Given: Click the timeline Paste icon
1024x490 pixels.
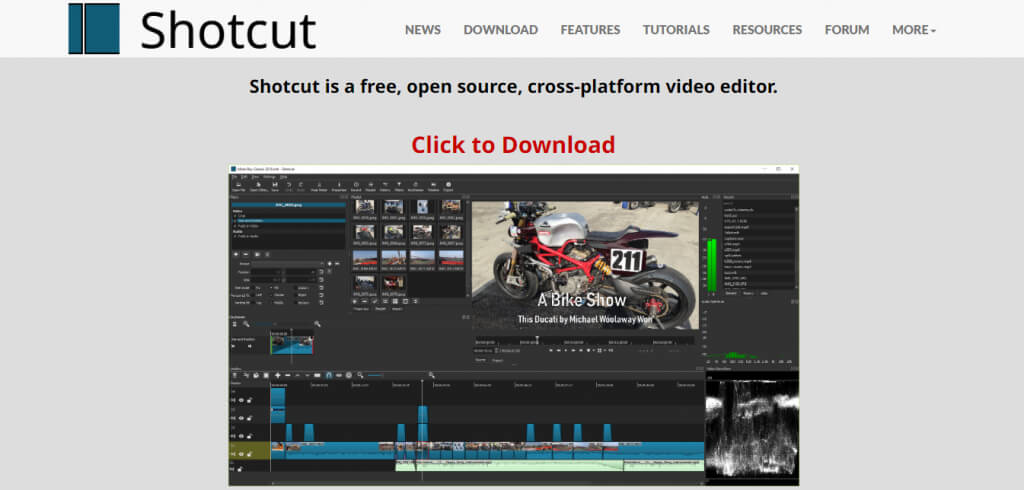Looking at the screenshot, I should [266, 376].
